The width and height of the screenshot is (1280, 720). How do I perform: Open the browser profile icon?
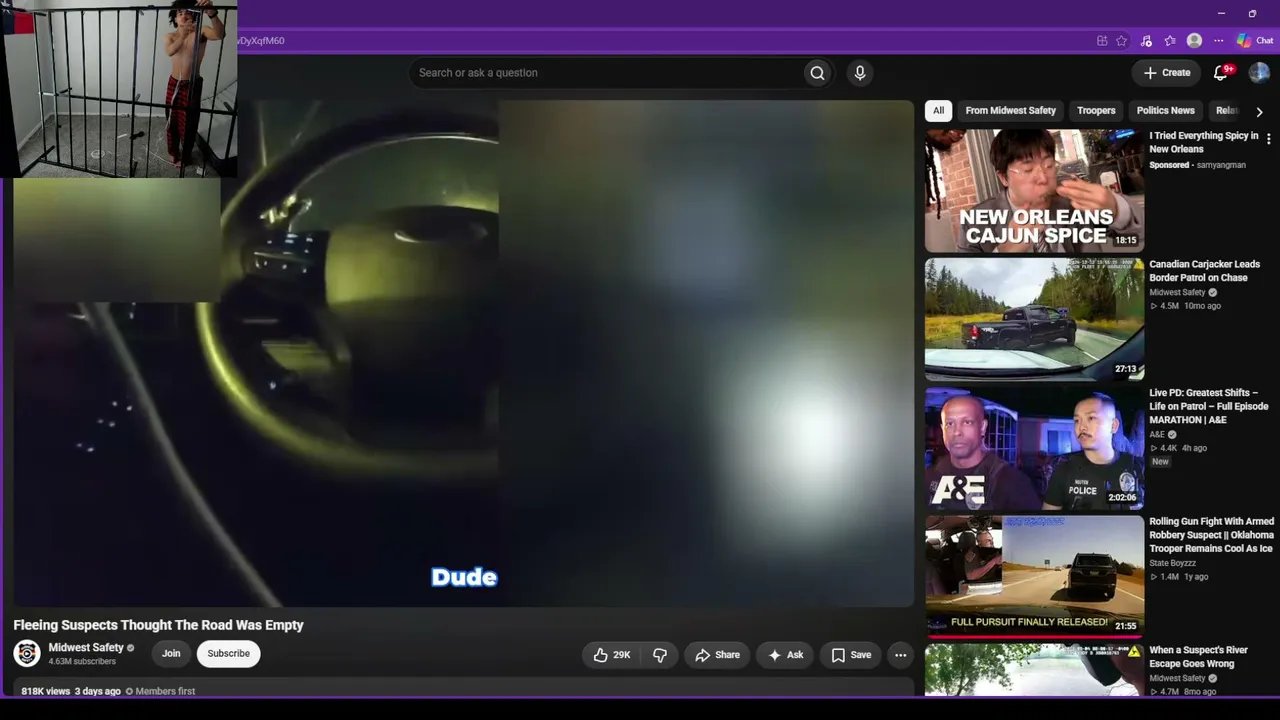(1194, 41)
